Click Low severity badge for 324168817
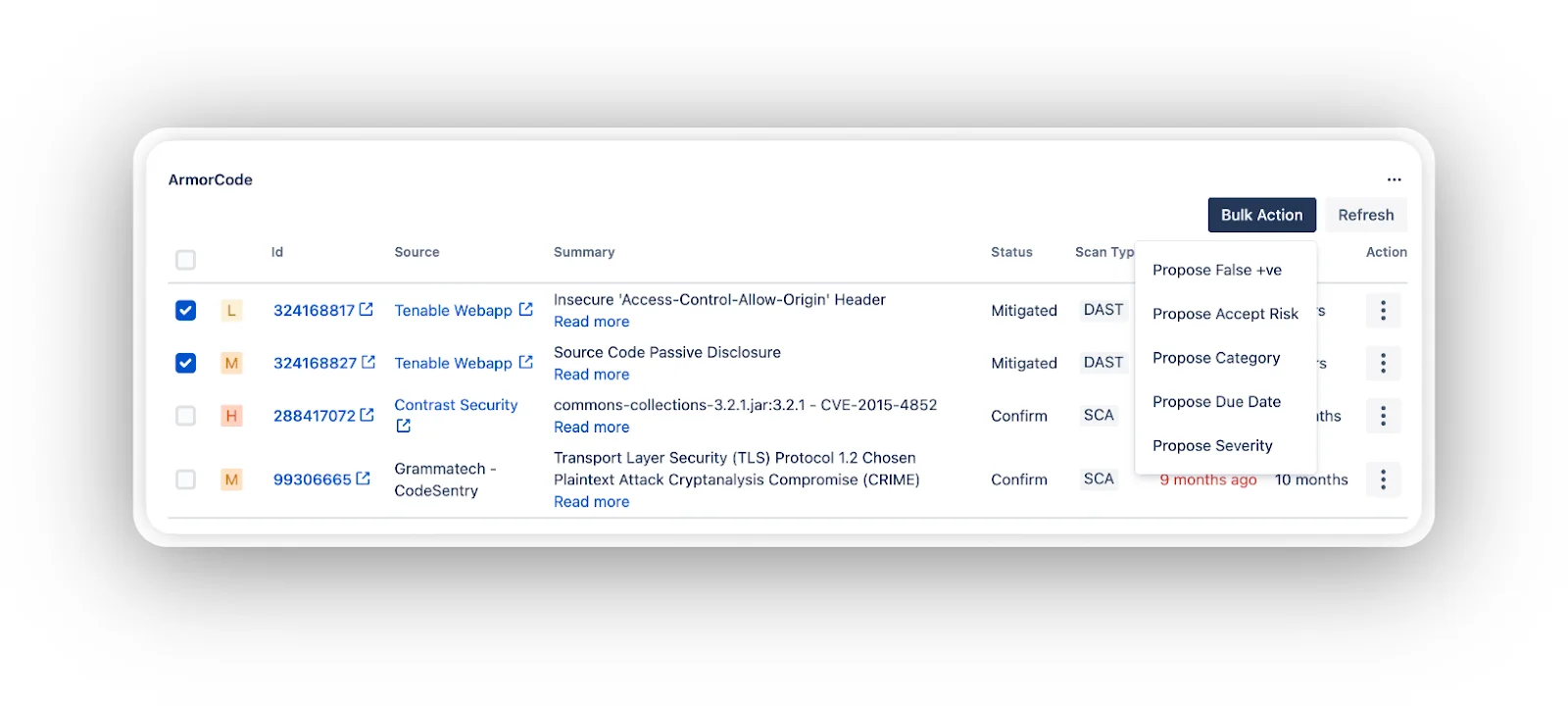 click(x=231, y=310)
